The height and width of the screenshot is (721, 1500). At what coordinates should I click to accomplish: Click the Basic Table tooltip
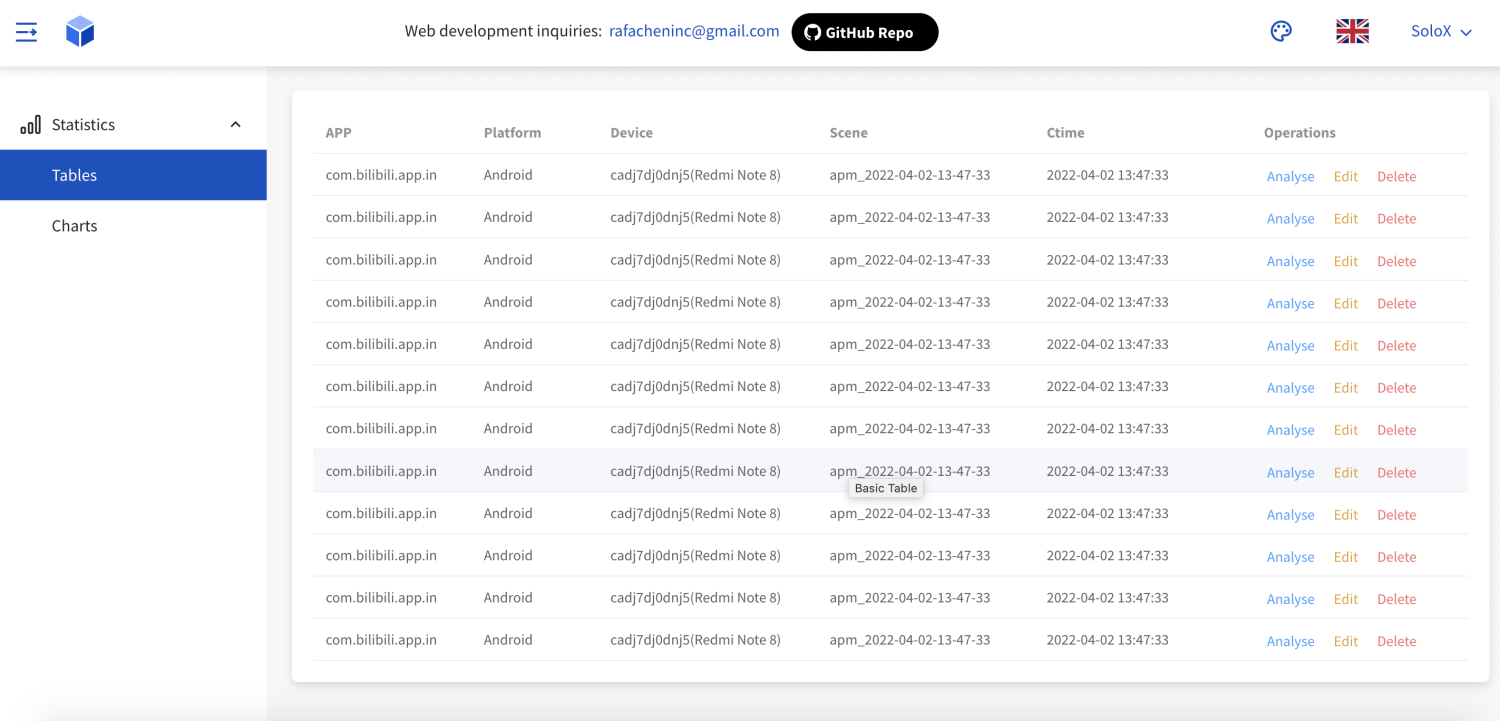pyautogui.click(x=886, y=488)
